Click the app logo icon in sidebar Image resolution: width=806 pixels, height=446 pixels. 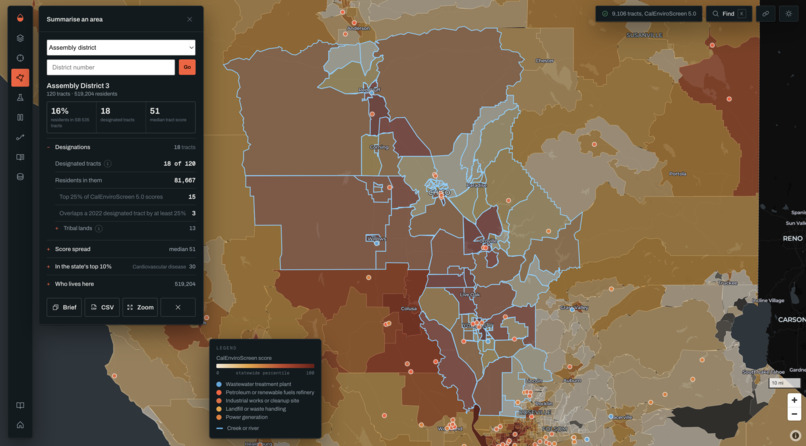20,18
